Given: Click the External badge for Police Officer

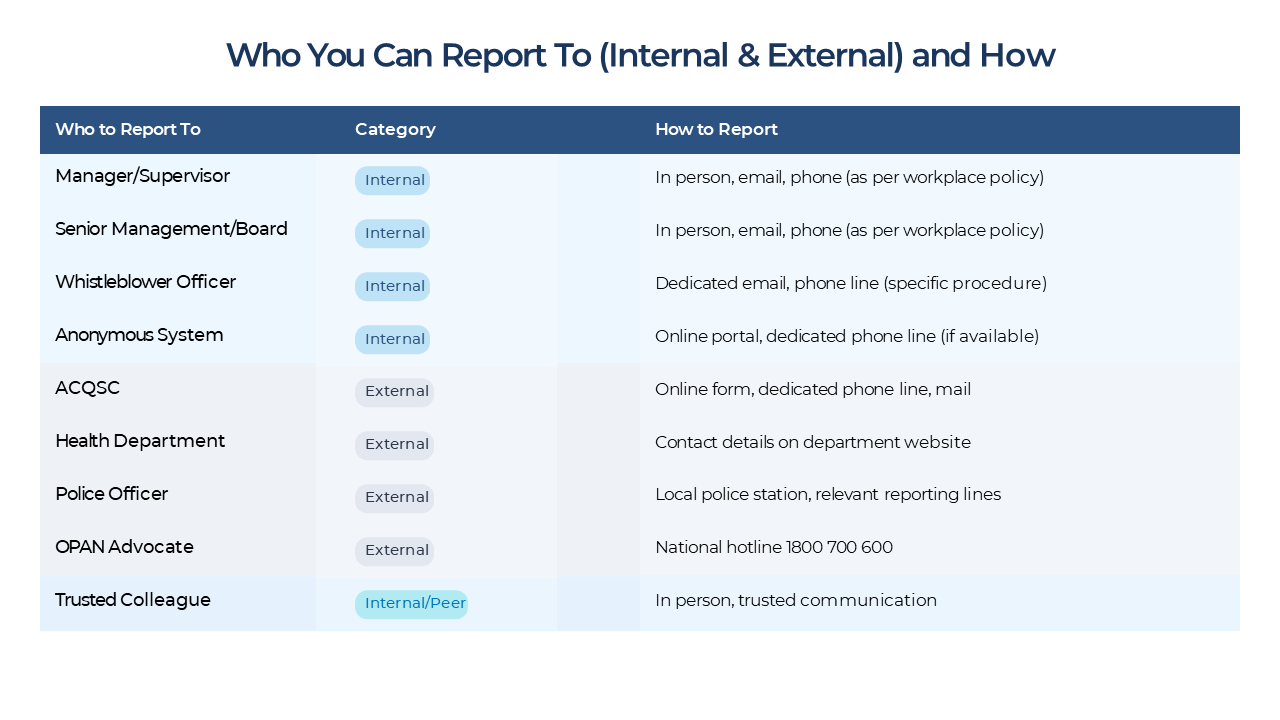Looking at the screenshot, I should 395,498.
